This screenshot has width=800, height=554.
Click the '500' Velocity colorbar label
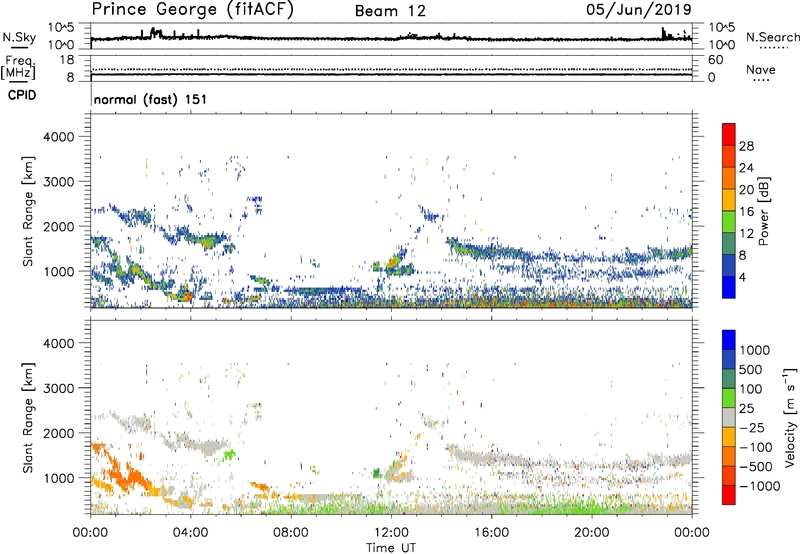(x=751, y=370)
